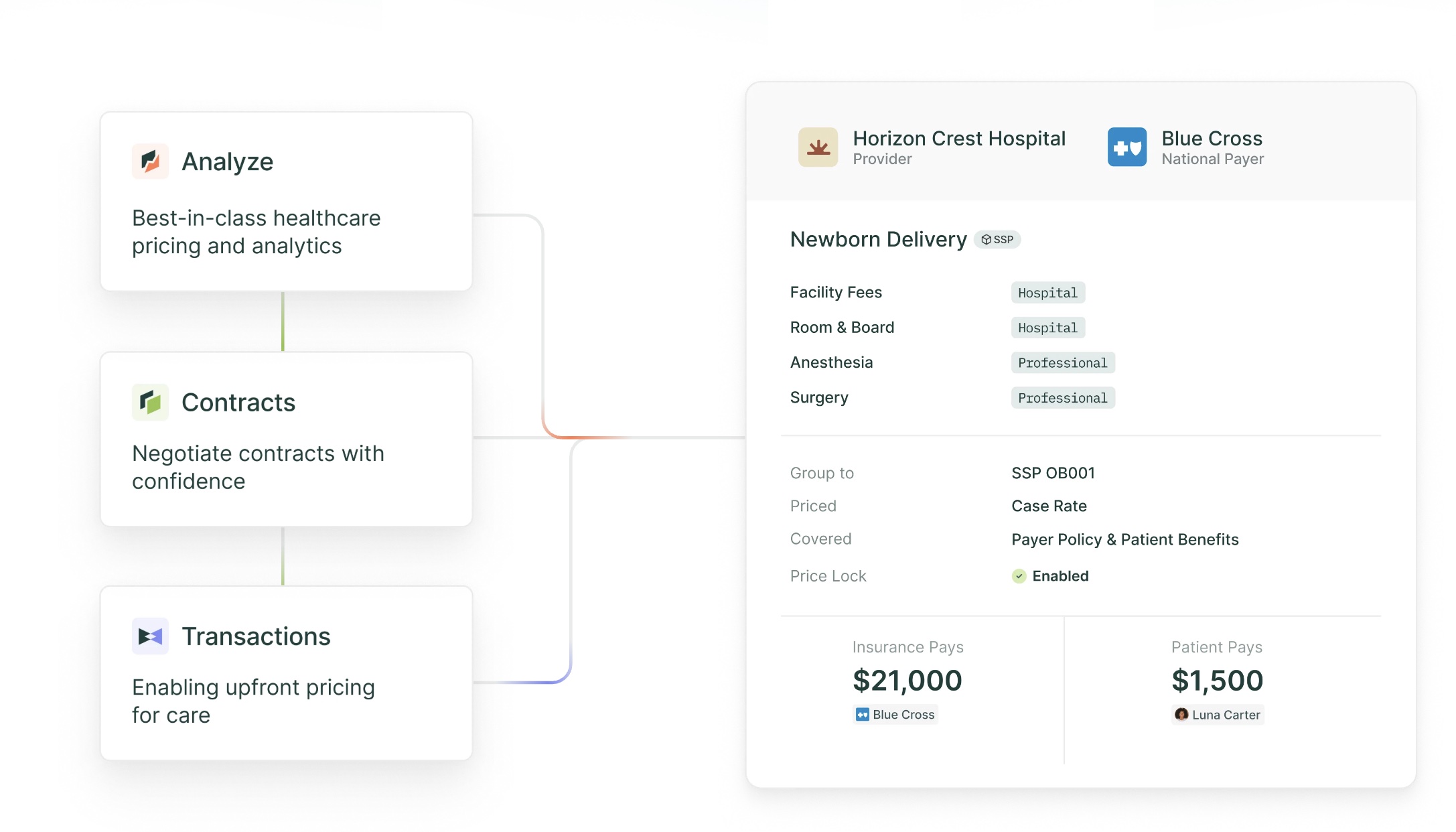Select the Transactions product icon
Screen dimensions: 1456x832
[x=150, y=636]
